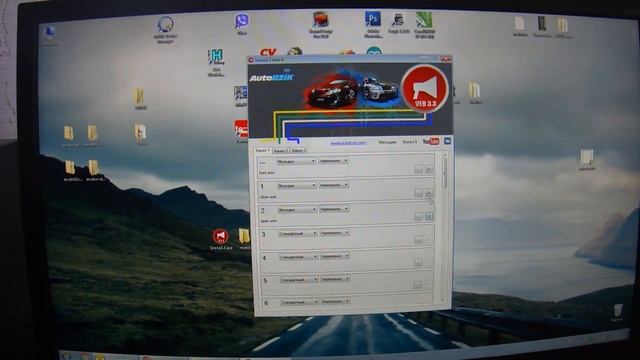
Task: Open the first dropdown in row 6
Action: (x=299, y=302)
